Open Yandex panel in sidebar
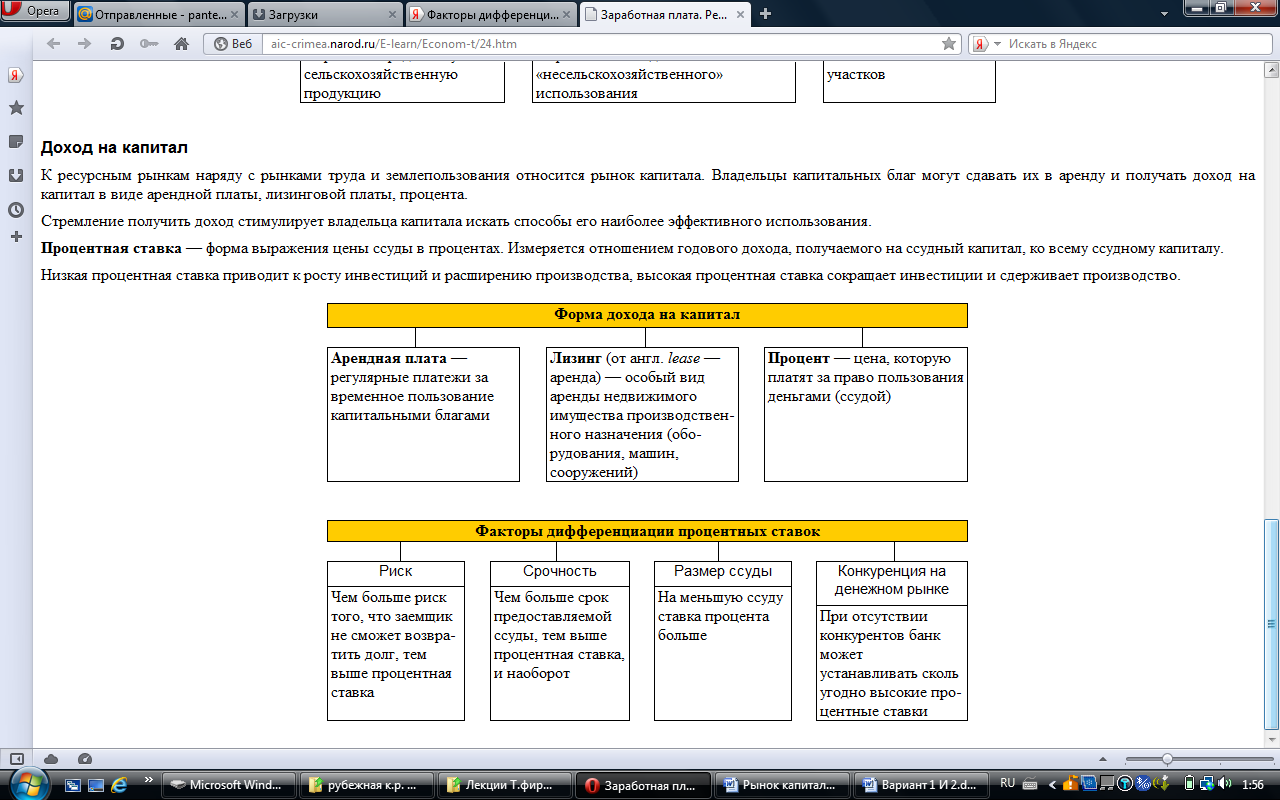 point(16,76)
